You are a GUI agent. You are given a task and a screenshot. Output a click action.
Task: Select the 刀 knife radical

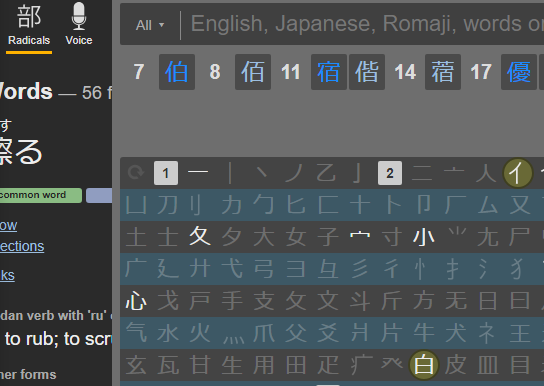(168, 205)
